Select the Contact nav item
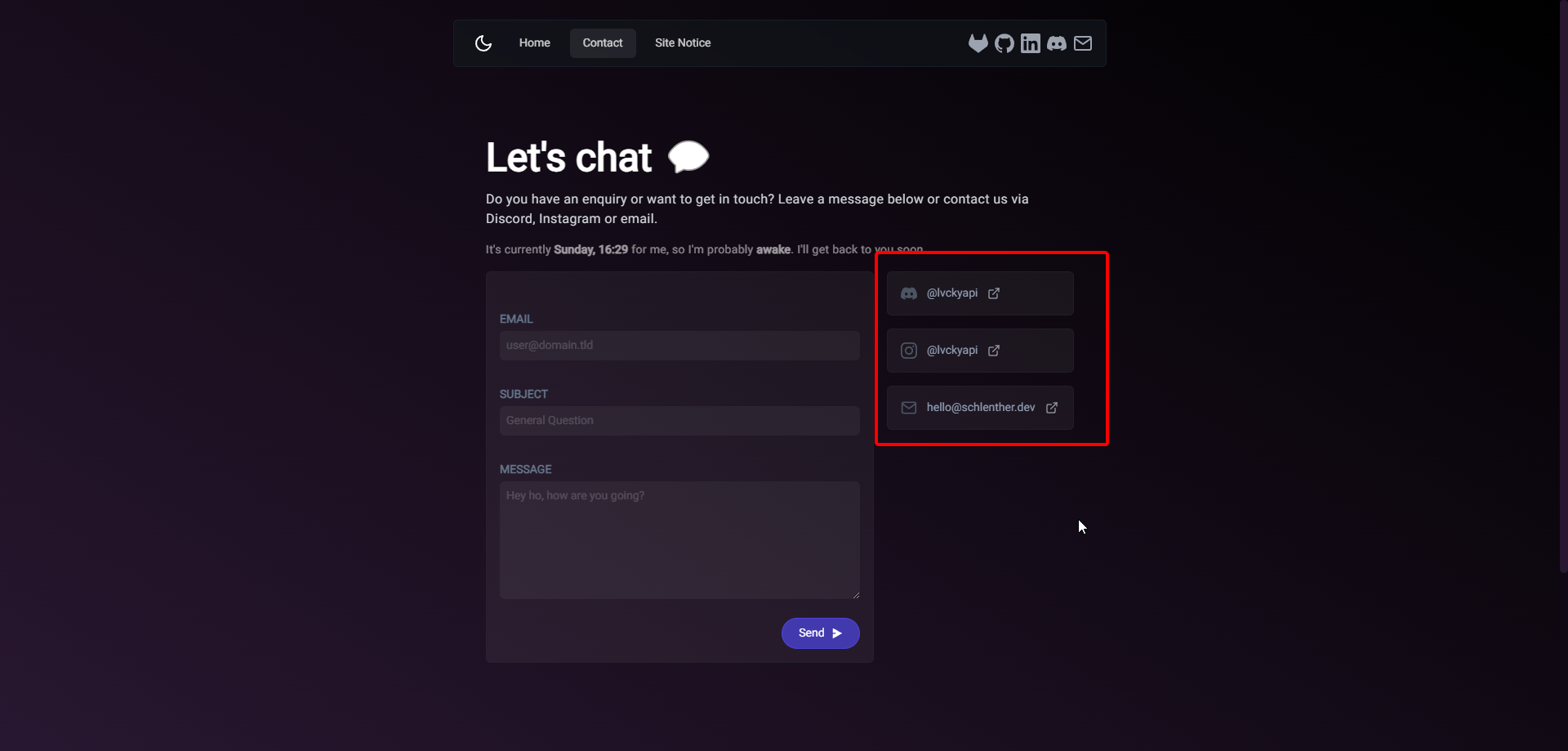Screen dimensions: 1568x751 (603, 43)
